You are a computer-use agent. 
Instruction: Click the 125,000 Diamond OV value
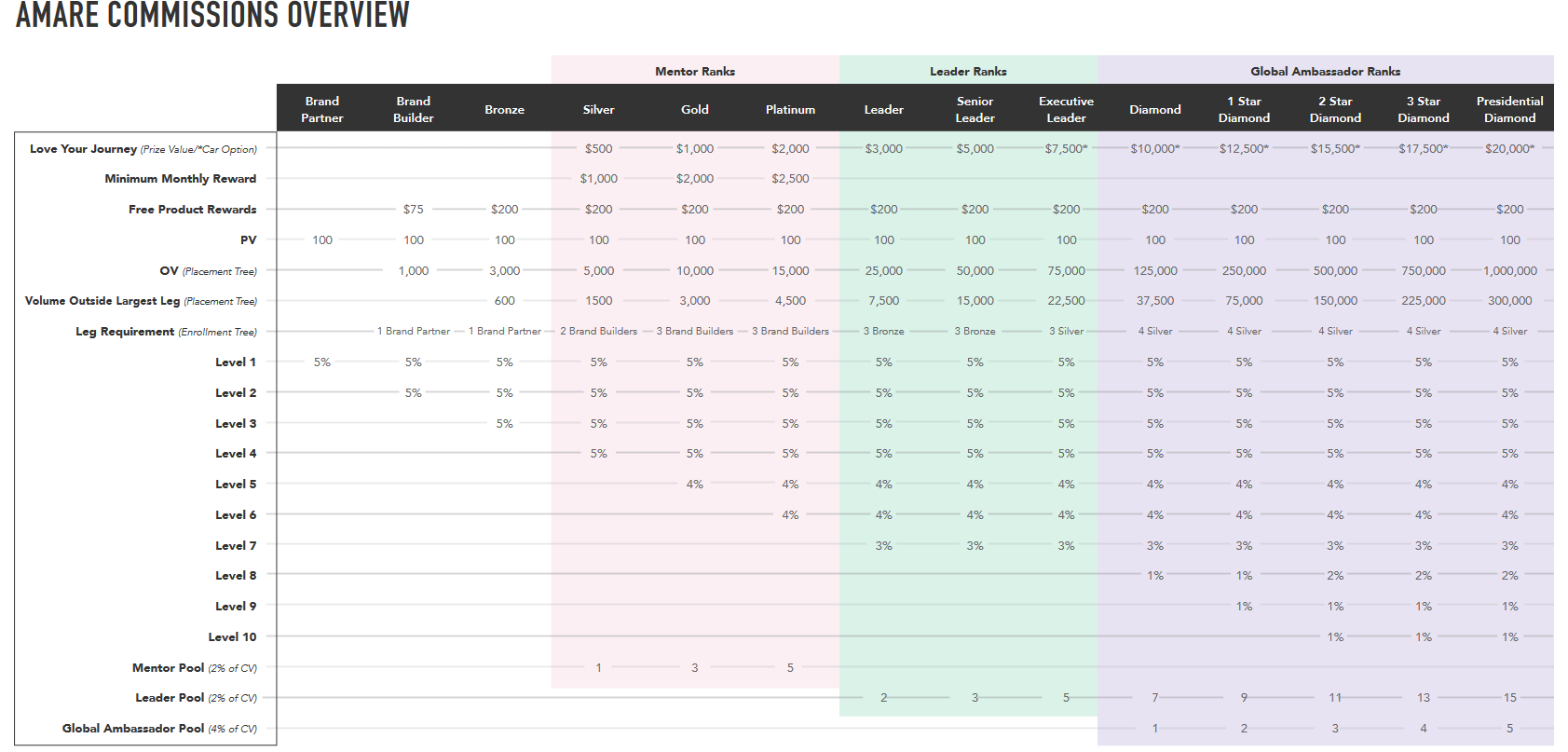1155,271
